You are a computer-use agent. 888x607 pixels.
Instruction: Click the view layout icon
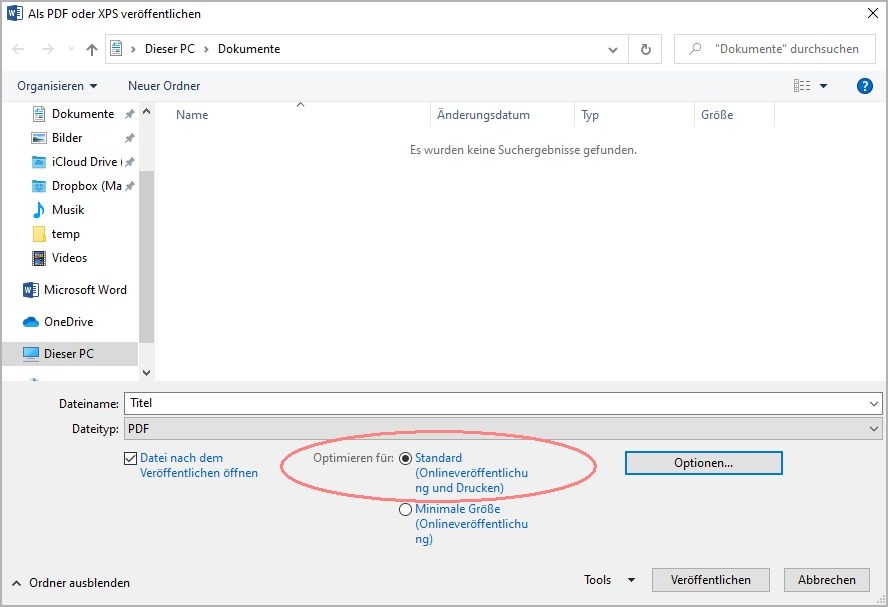point(802,86)
